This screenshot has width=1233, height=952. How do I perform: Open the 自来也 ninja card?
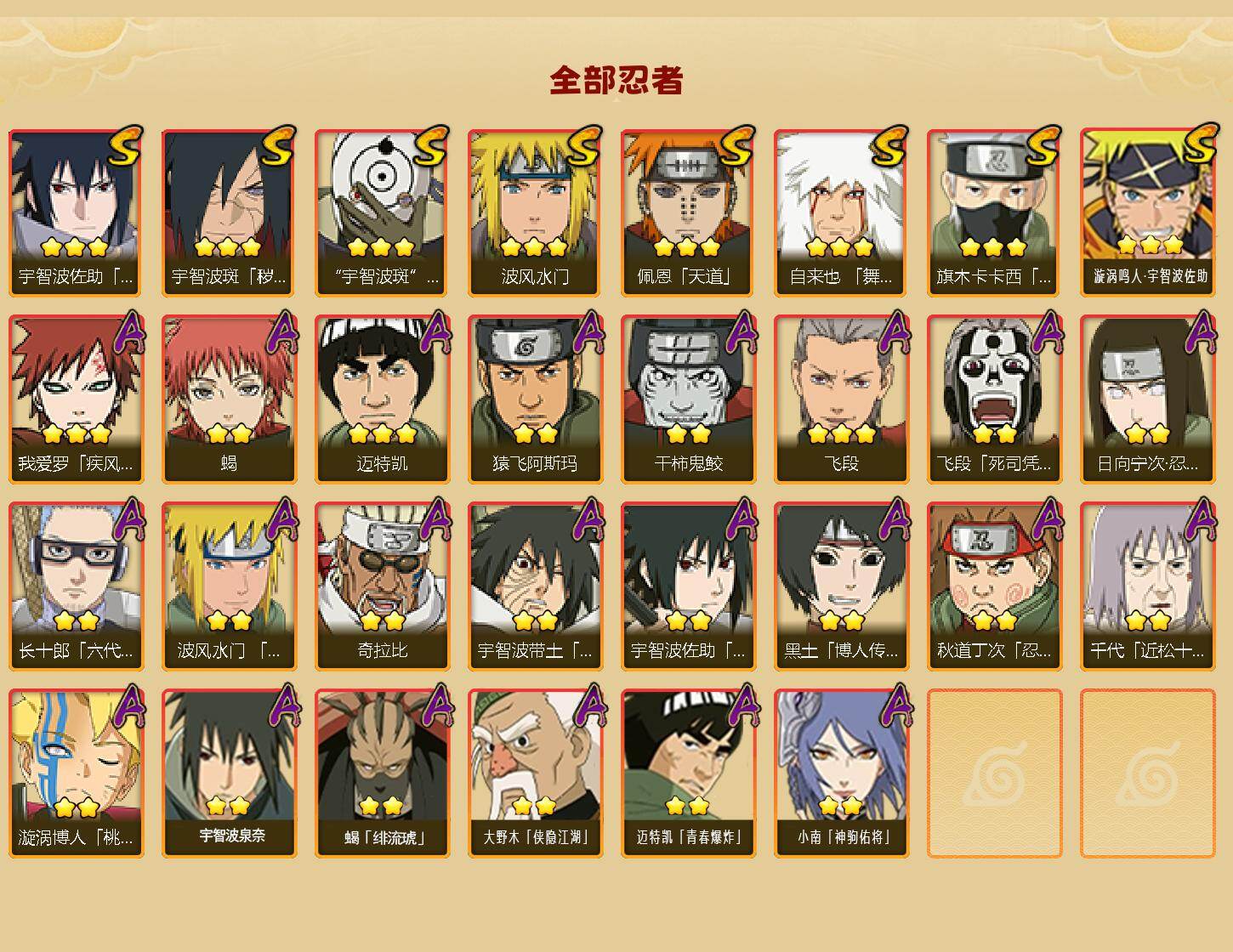841,212
